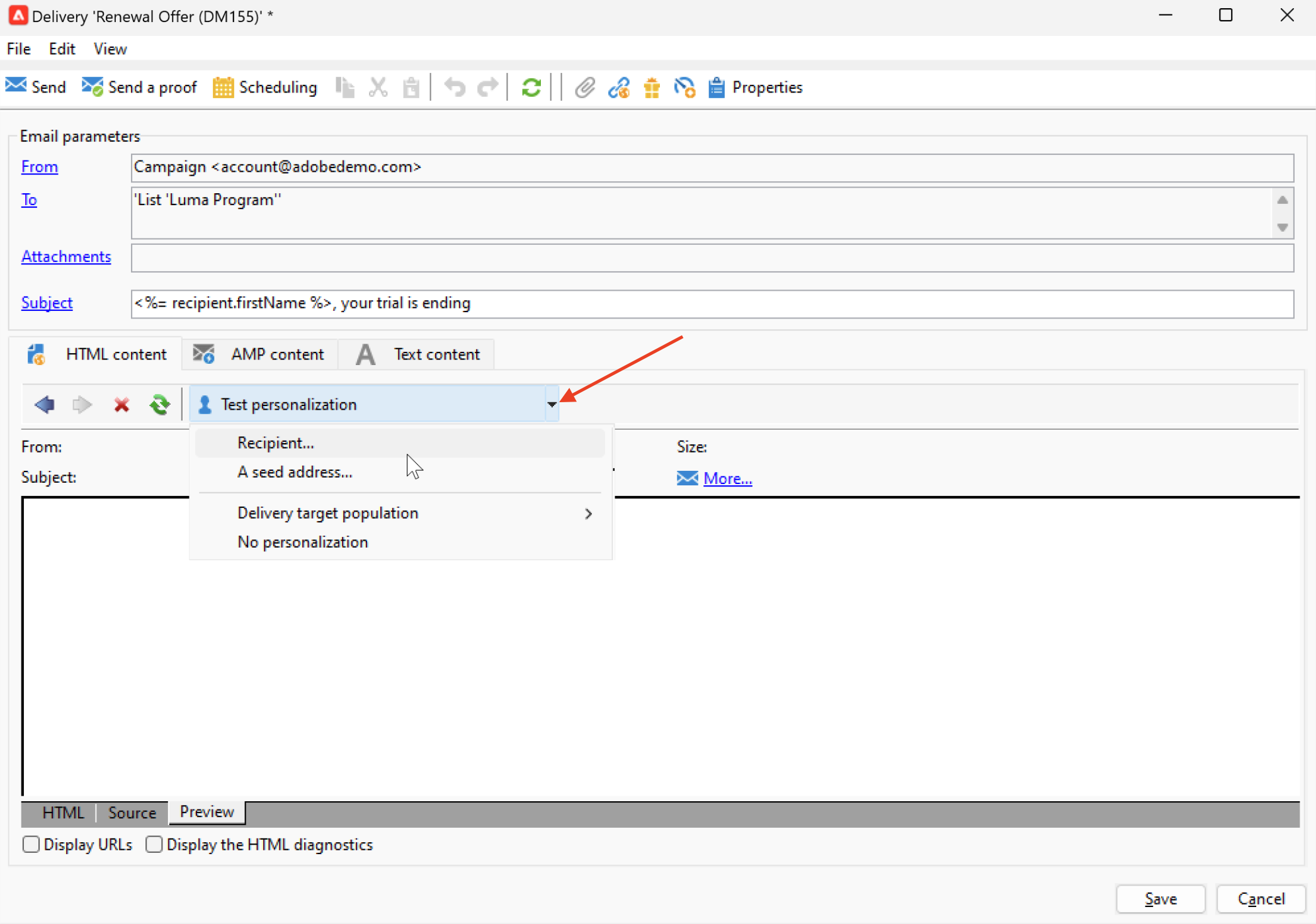Viewport: 1316px width, 924px height.
Task: Click the Save button
Action: click(x=1160, y=899)
